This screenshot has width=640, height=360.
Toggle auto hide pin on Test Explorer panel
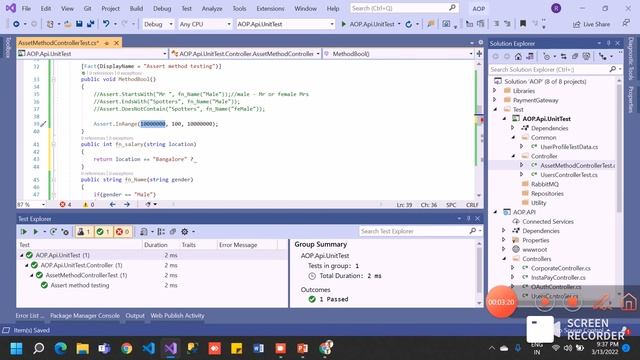point(468,218)
